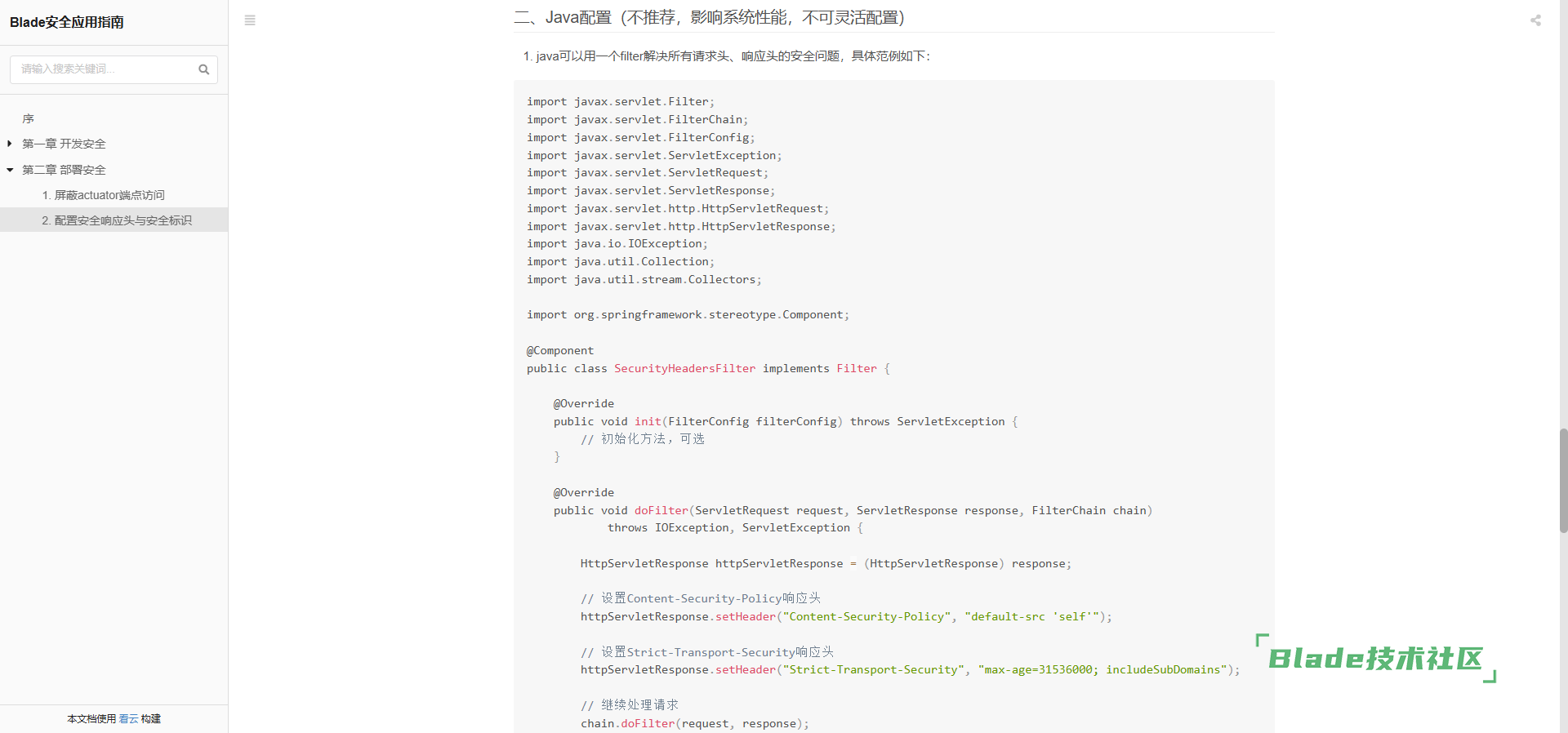
Task: Expand 第一章 开发安全 chapter arrow
Action: [9, 144]
